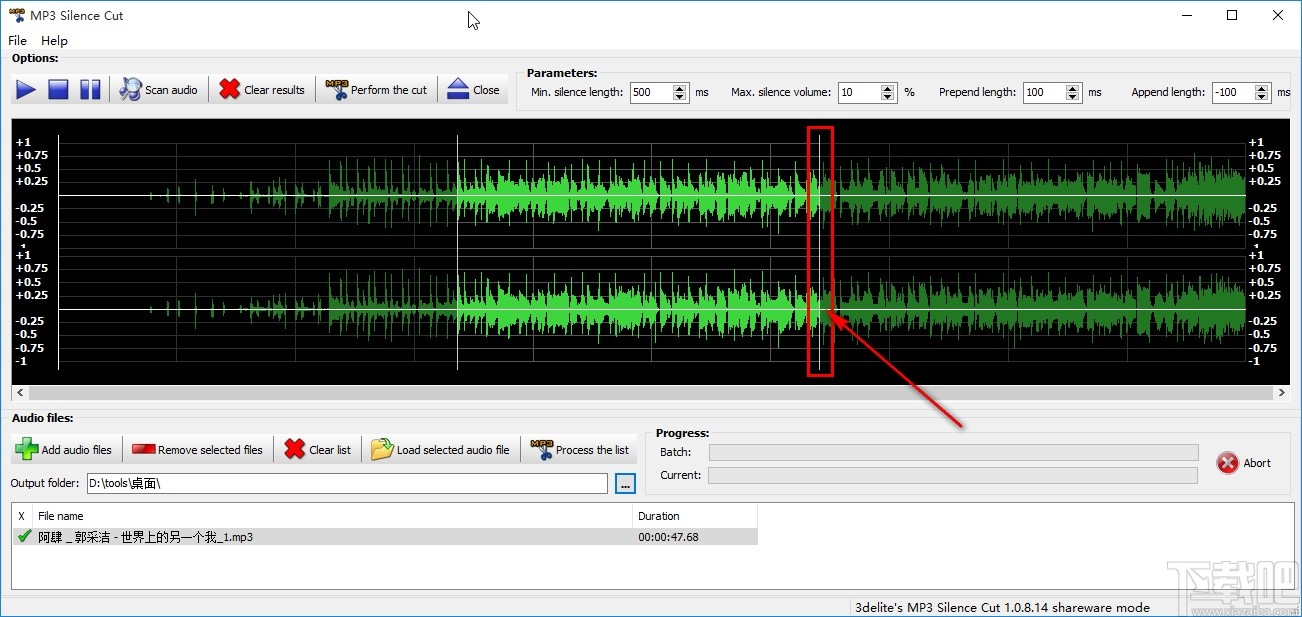Screen dimensions: 1302x617
Task: Click Load selected audio file button
Action: pyautogui.click(x=441, y=450)
